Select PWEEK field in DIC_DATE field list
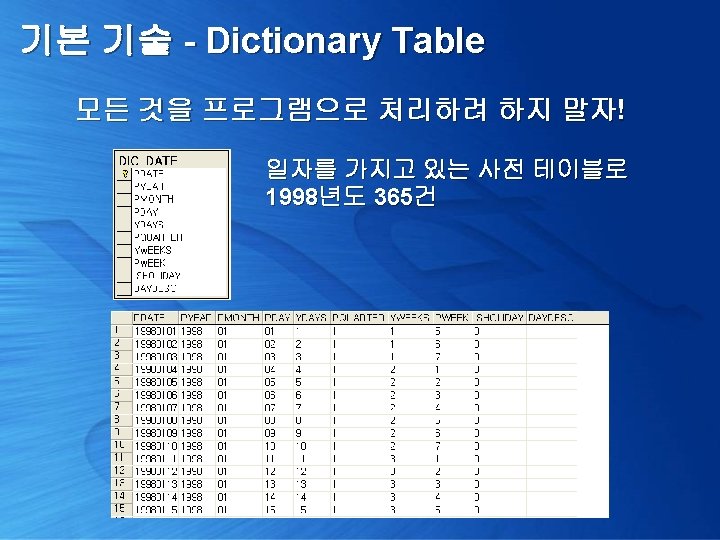 coord(150,263)
